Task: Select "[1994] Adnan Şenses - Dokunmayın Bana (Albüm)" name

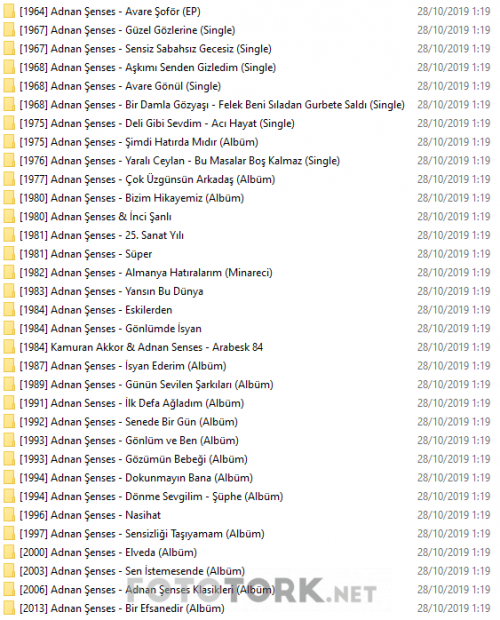Action: [136, 478]
